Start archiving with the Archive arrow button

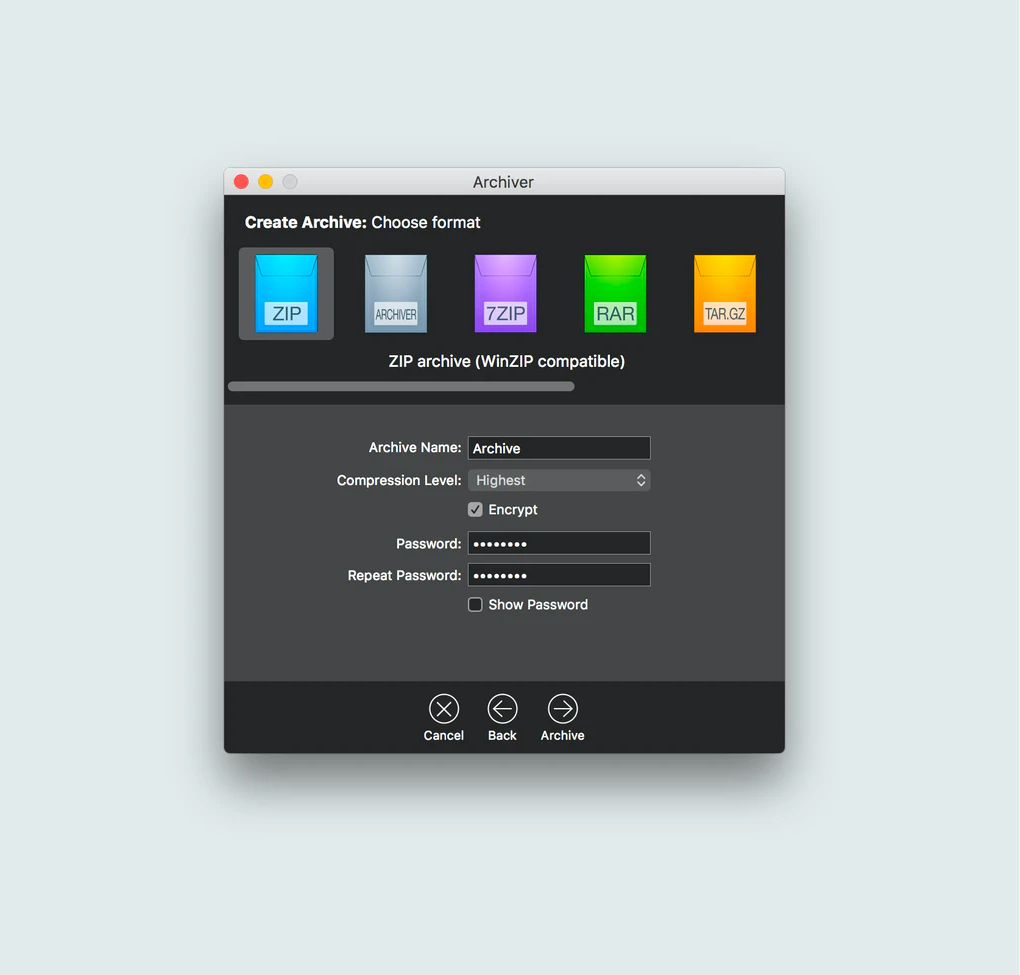click(562, 709)
